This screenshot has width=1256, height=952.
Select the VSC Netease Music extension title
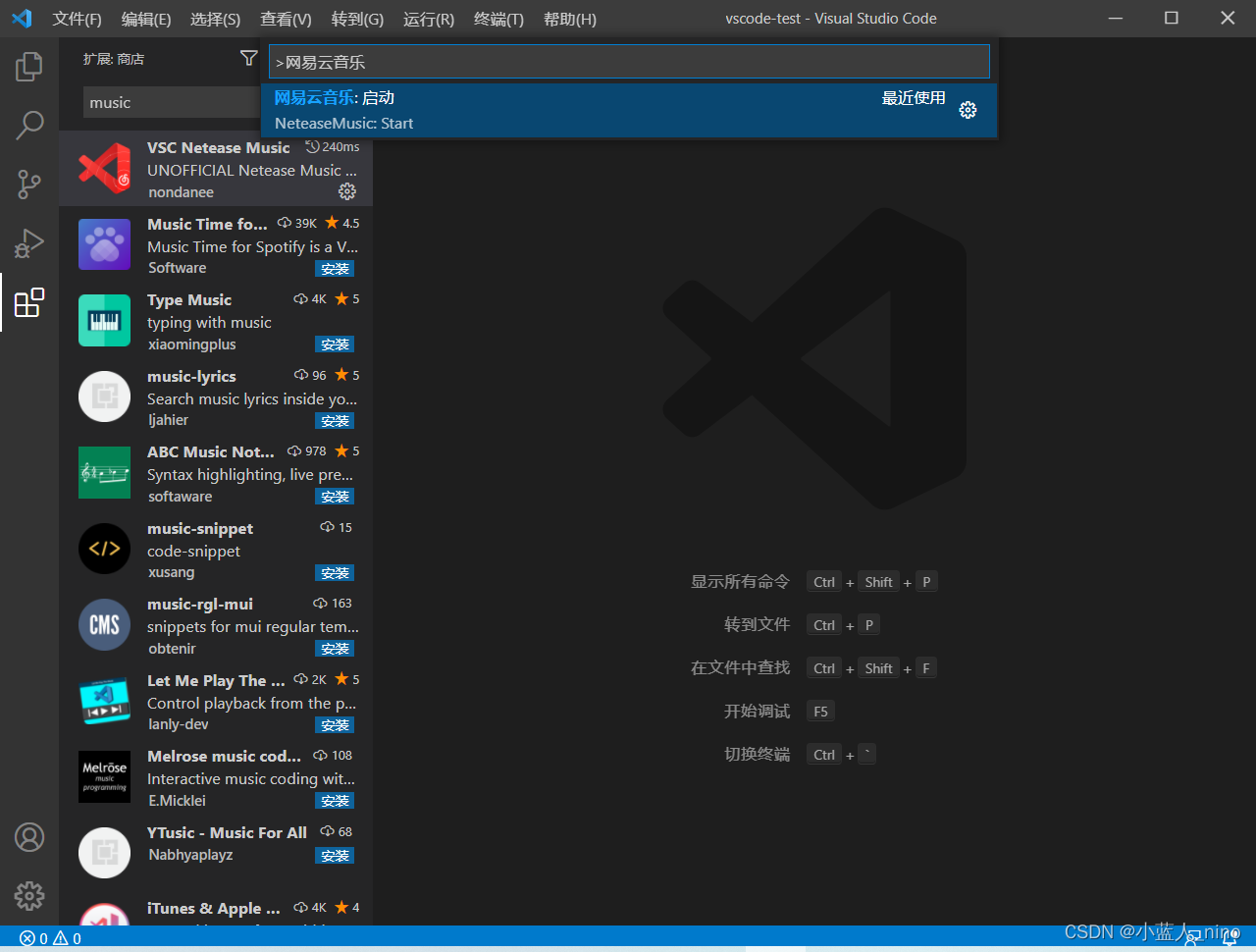[218, 147]
